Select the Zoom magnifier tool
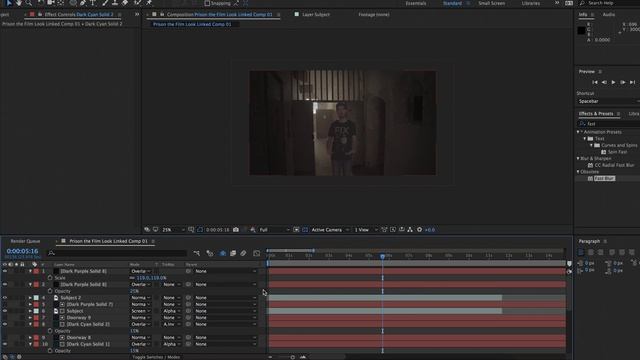Image resolution: width=640 pixels, height=360 pixels. click(x=29, y=3)
